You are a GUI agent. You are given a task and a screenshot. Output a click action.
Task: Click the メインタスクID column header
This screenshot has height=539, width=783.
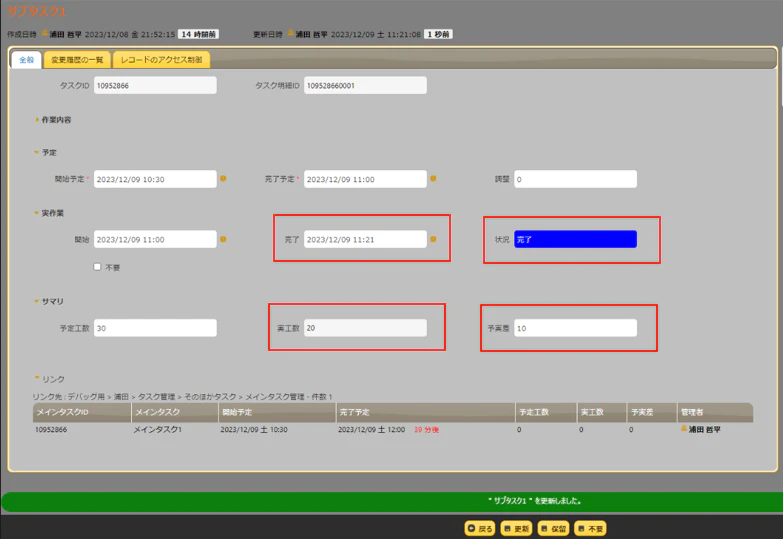82,412
